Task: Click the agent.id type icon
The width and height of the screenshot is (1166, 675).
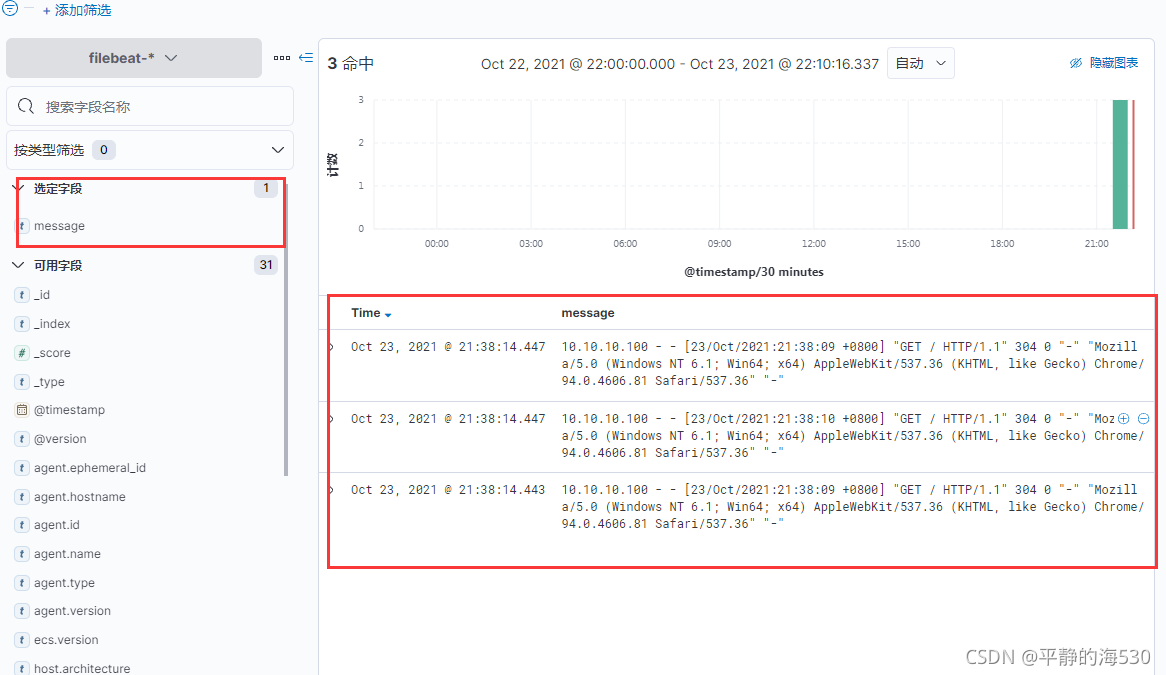Action: [22, 526]
